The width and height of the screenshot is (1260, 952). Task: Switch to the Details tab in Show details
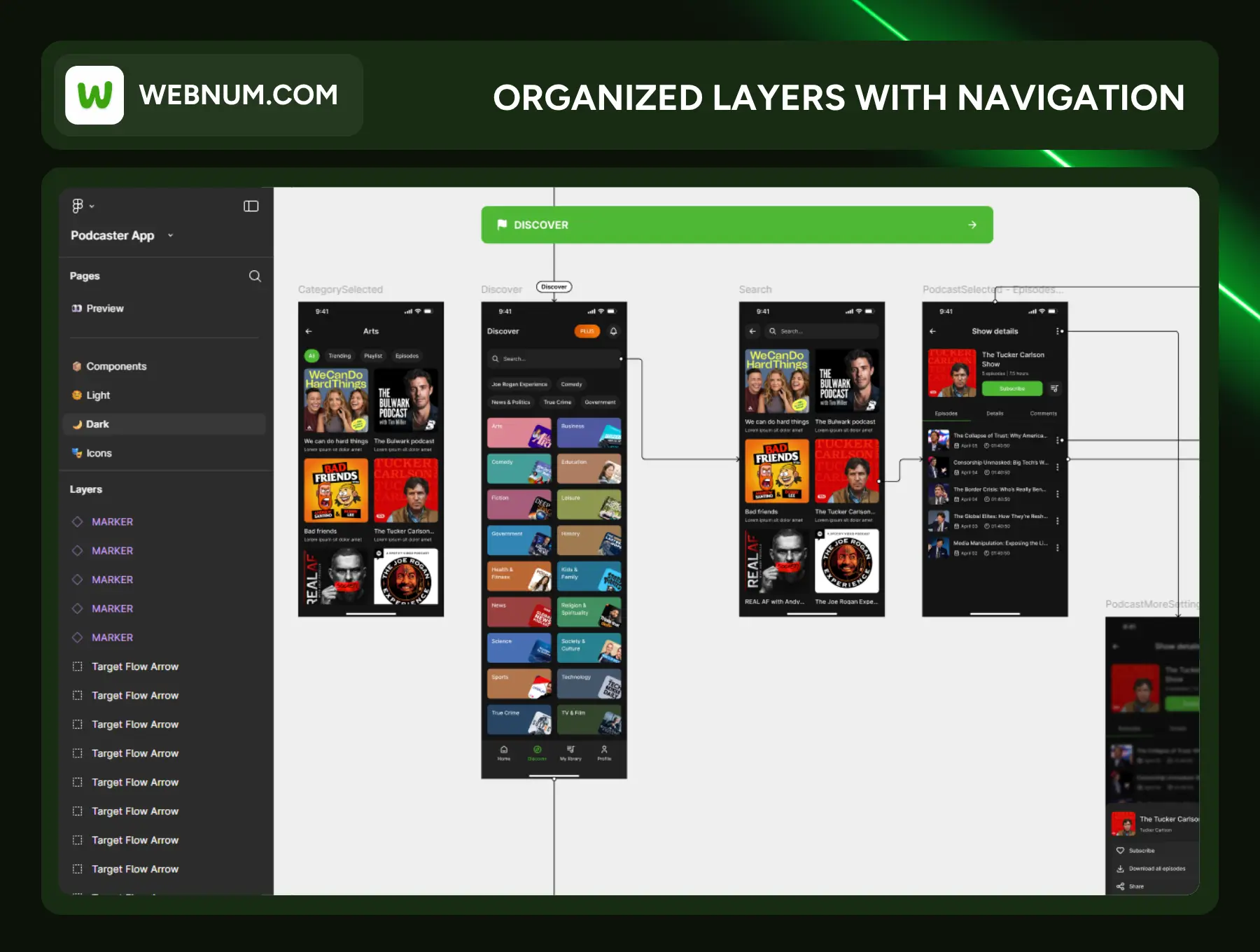[x=995, y=414]
